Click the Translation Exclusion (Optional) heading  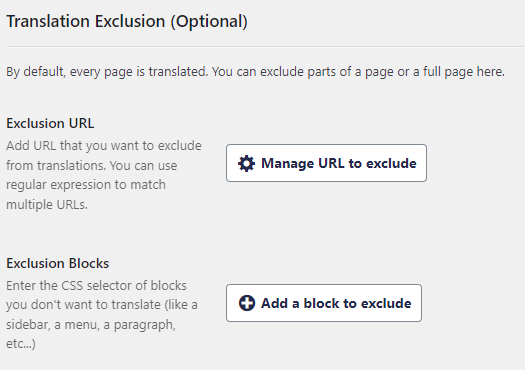tap(127, 21)
